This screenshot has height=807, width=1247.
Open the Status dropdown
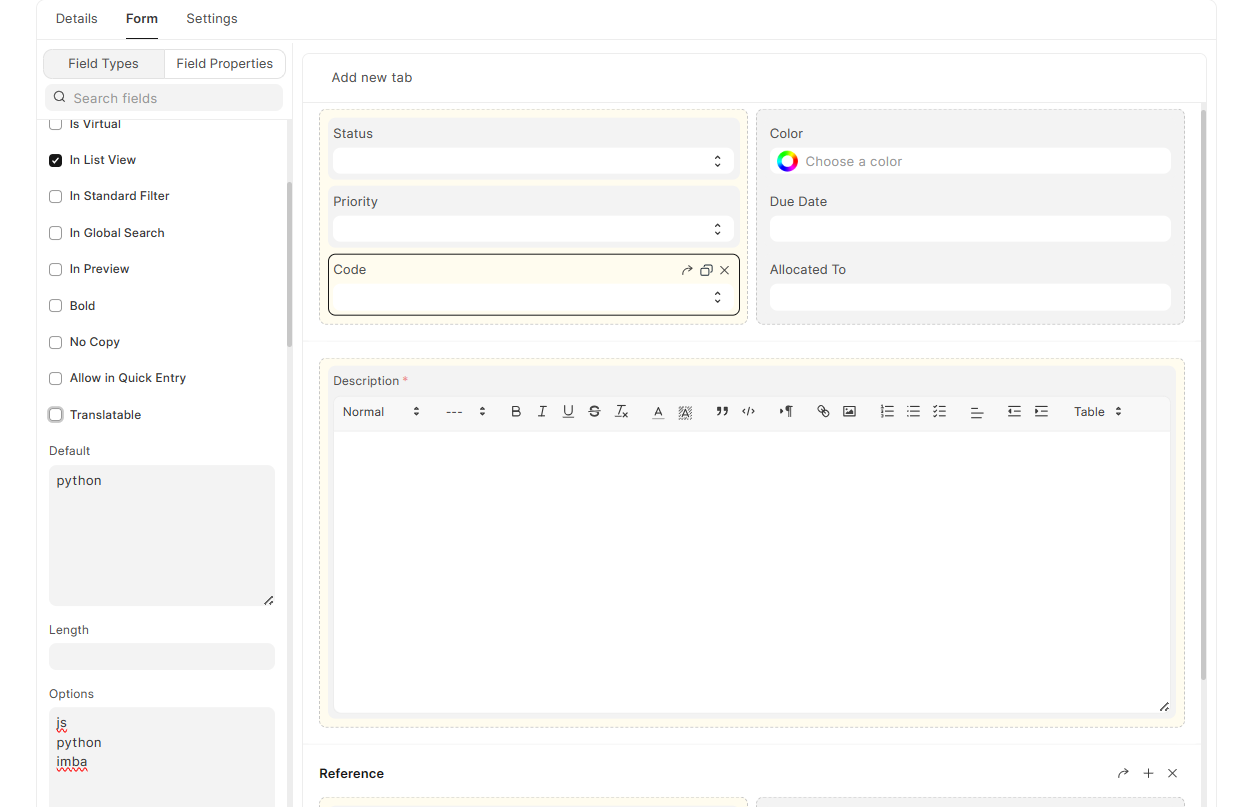point(533,161)
